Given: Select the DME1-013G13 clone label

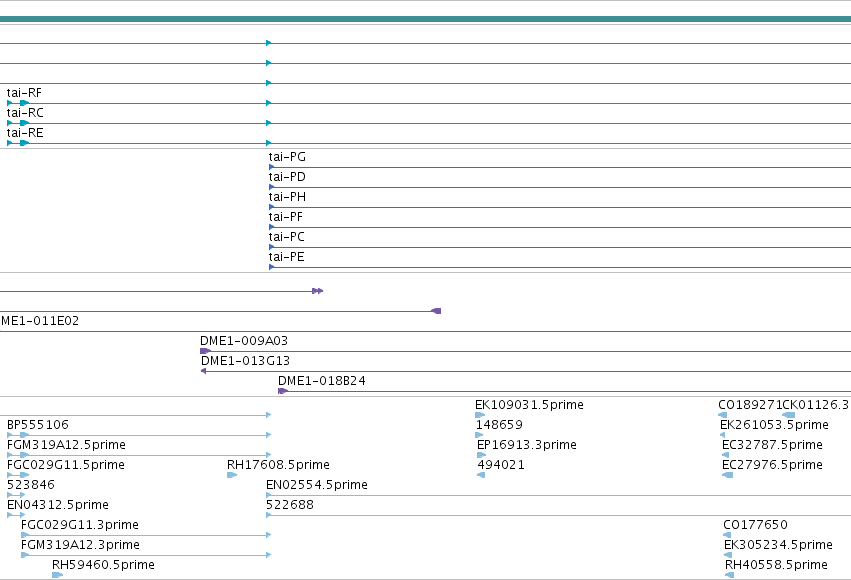Looking at the screenshot, I should pos(245,361).
